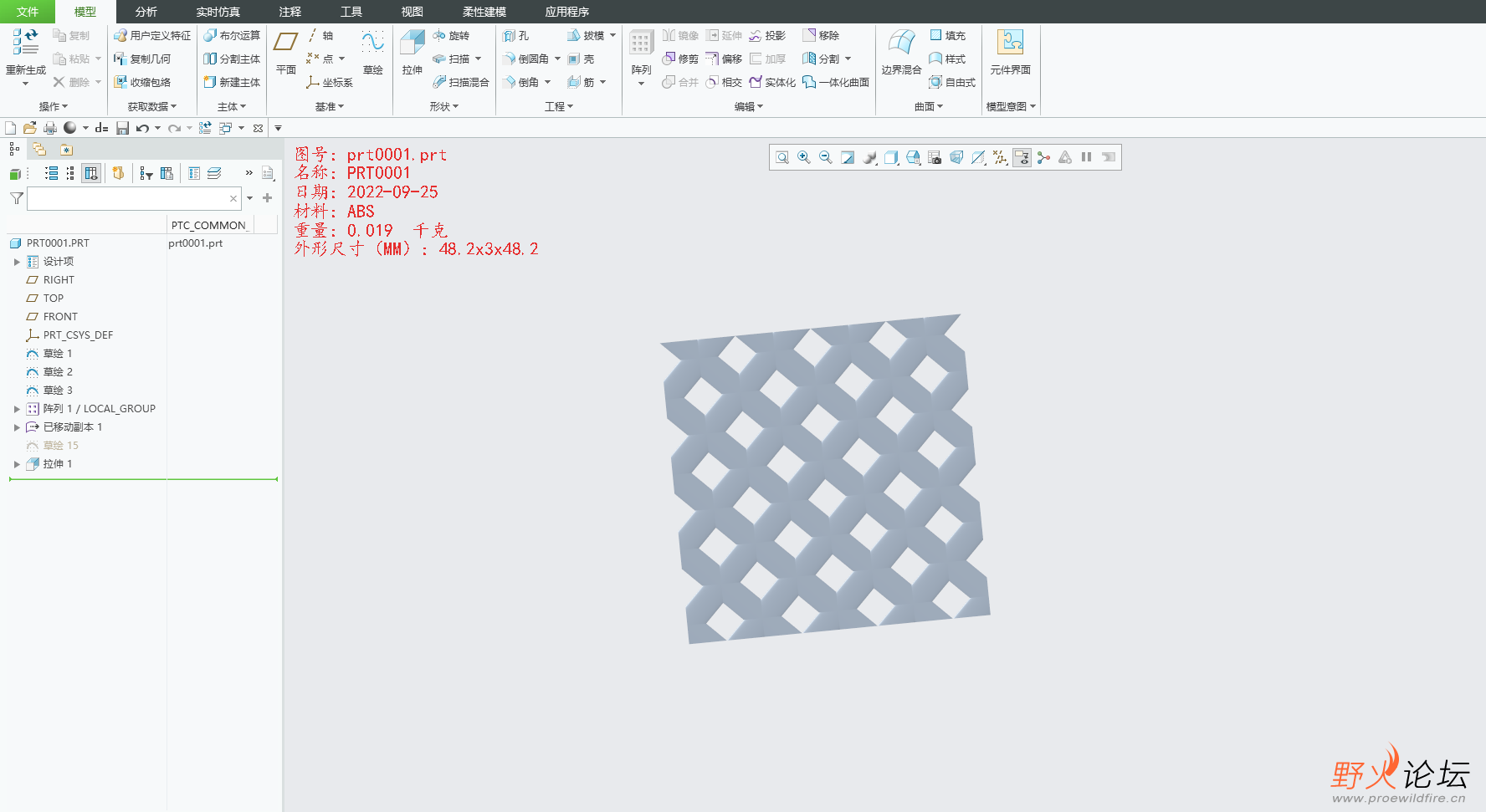
Task: Click the Boundary Blend (边界混合) tool
Action: [x=901, y=52]
